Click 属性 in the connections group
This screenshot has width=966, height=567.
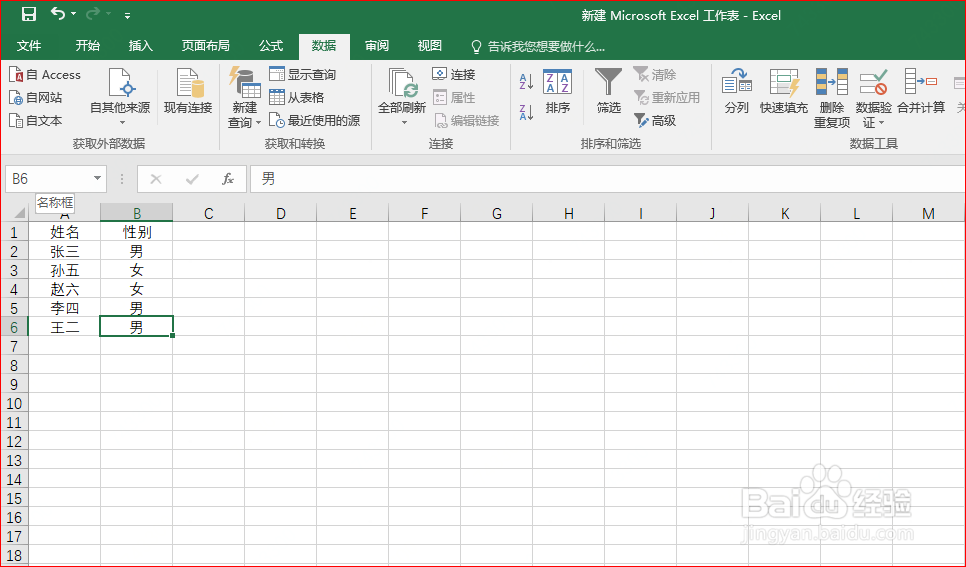(x=454, y=97)
